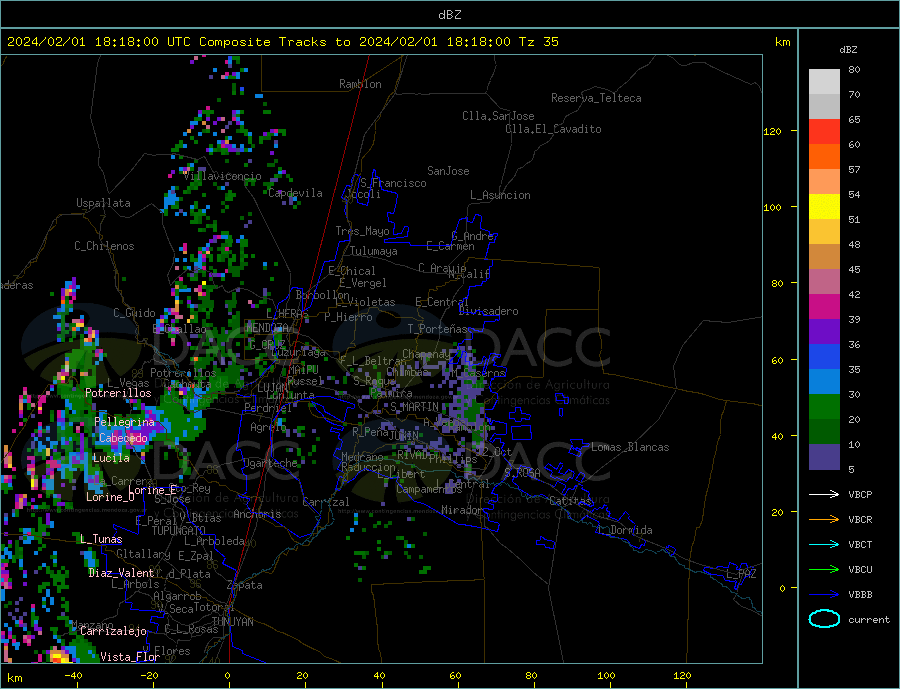
Task: Click the Lomas_Blancas label
Action: [630, 447]
